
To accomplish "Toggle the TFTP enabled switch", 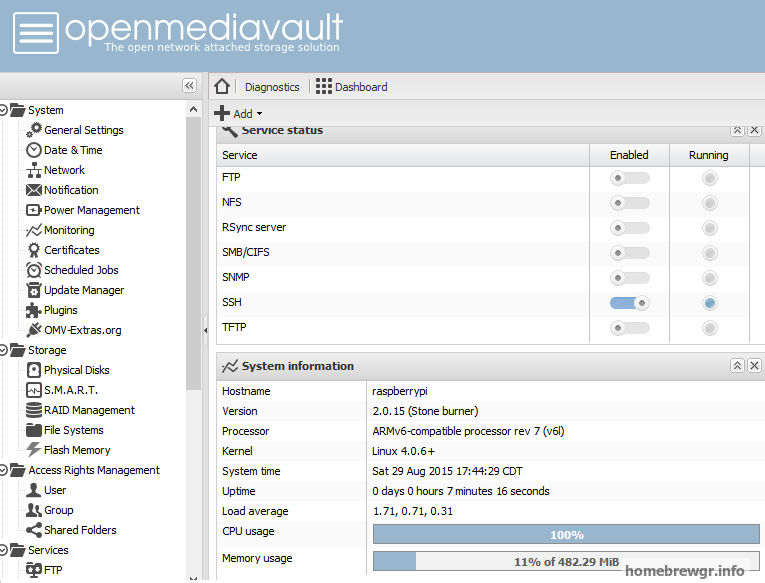I will point(629,328).
